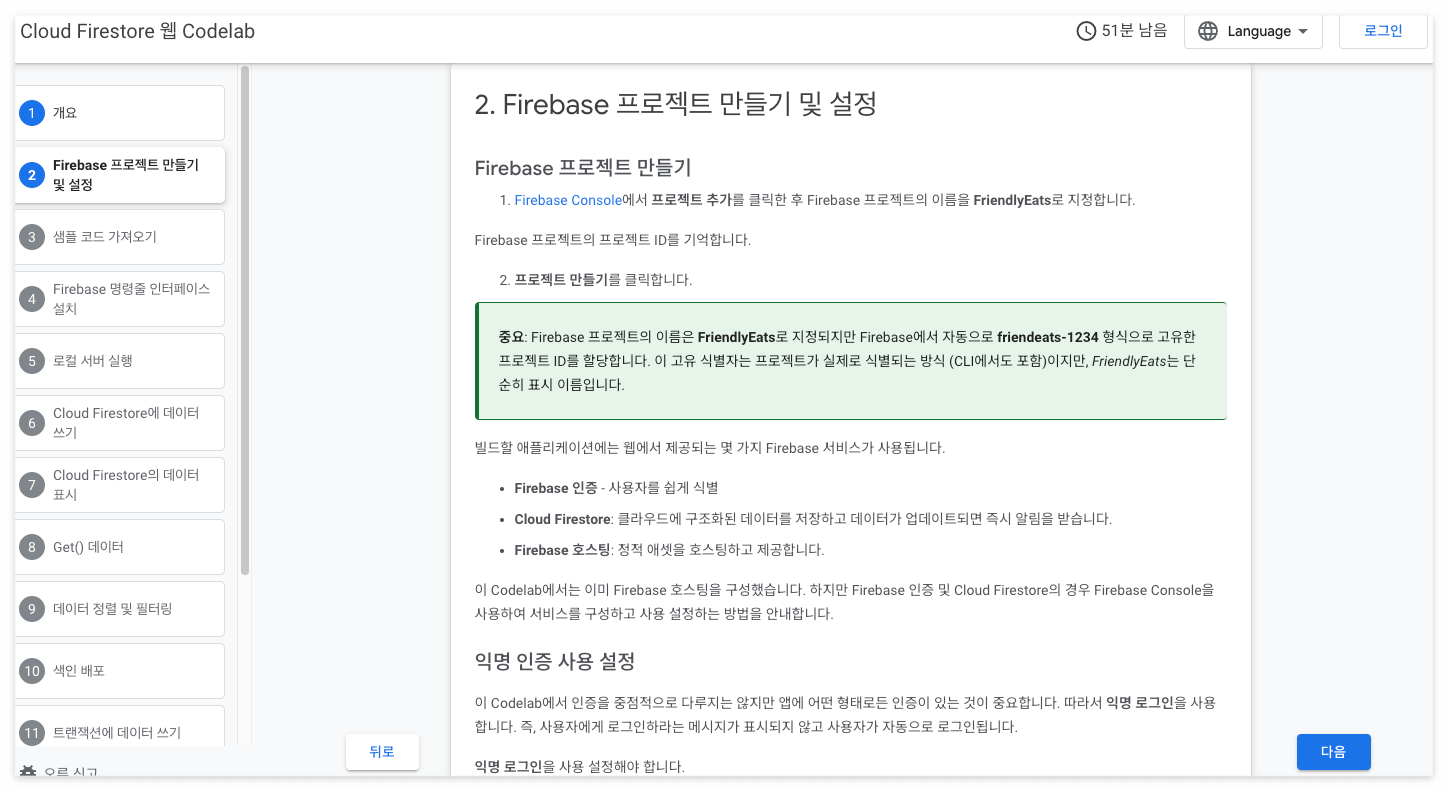
Task: Click the '익명 인증 사용 설정' subheading
Action: 555,661
